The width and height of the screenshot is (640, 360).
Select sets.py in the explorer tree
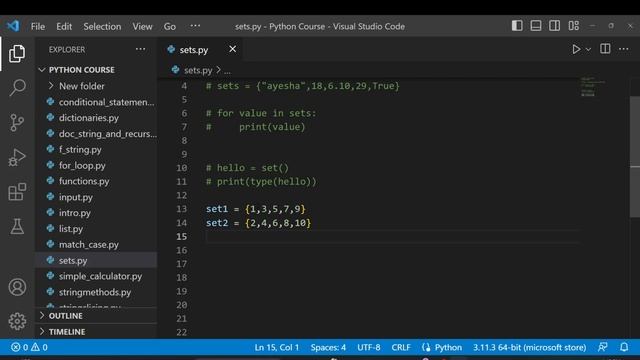96,260
